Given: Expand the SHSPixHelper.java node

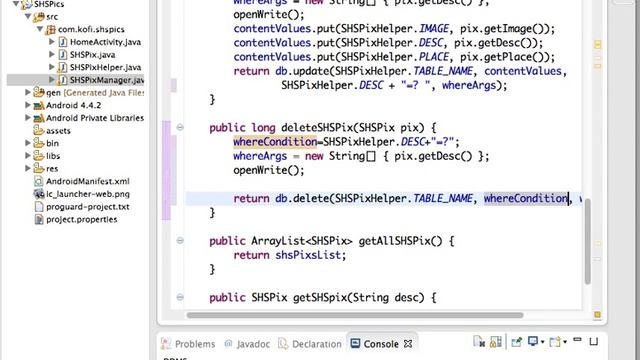Looking at the screenshot, I should [x=52, y=67].
